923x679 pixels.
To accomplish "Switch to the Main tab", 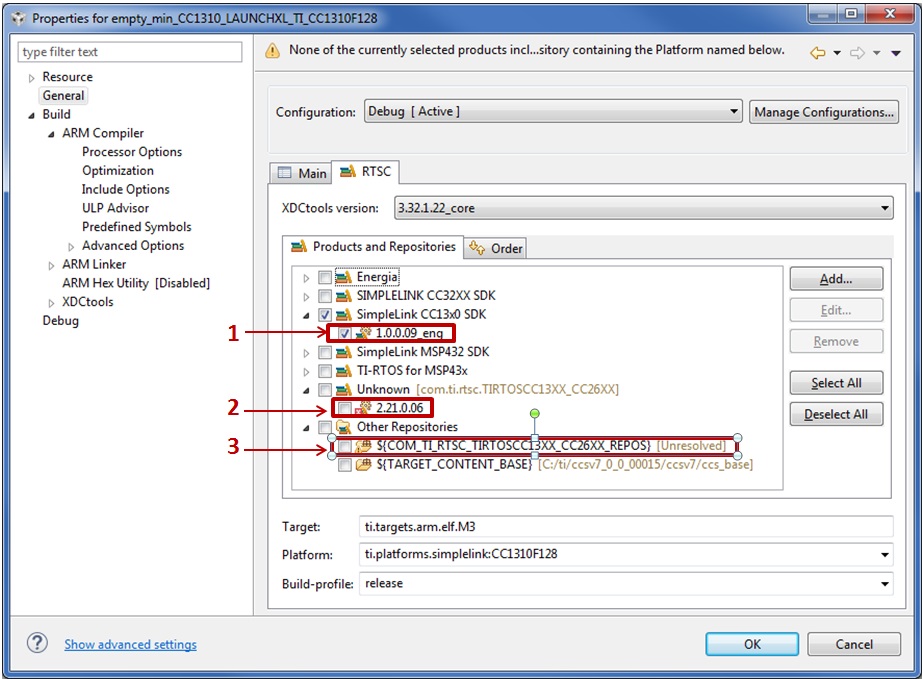I will click(301, 173).
